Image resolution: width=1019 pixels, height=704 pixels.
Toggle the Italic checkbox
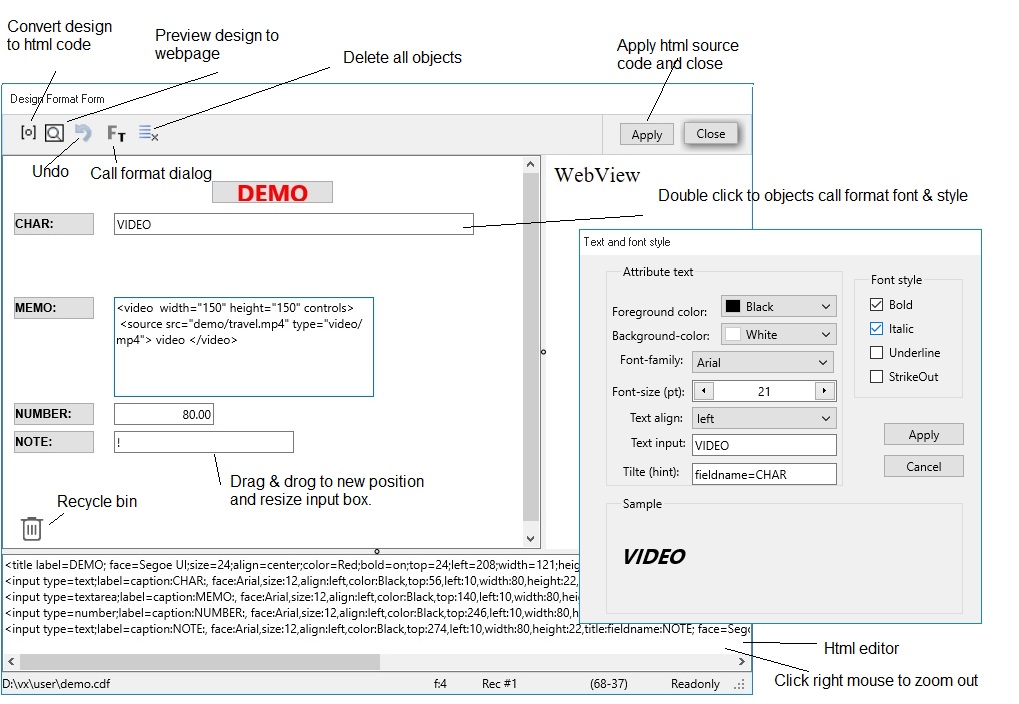[877, 329]
